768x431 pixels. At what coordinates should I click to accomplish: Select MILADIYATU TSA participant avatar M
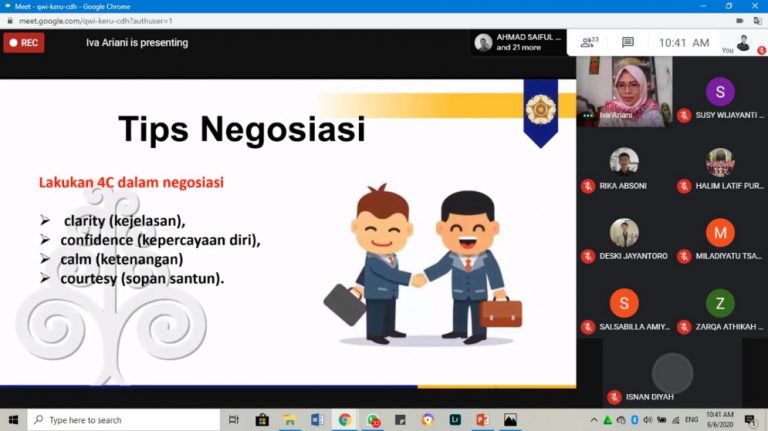720,233
